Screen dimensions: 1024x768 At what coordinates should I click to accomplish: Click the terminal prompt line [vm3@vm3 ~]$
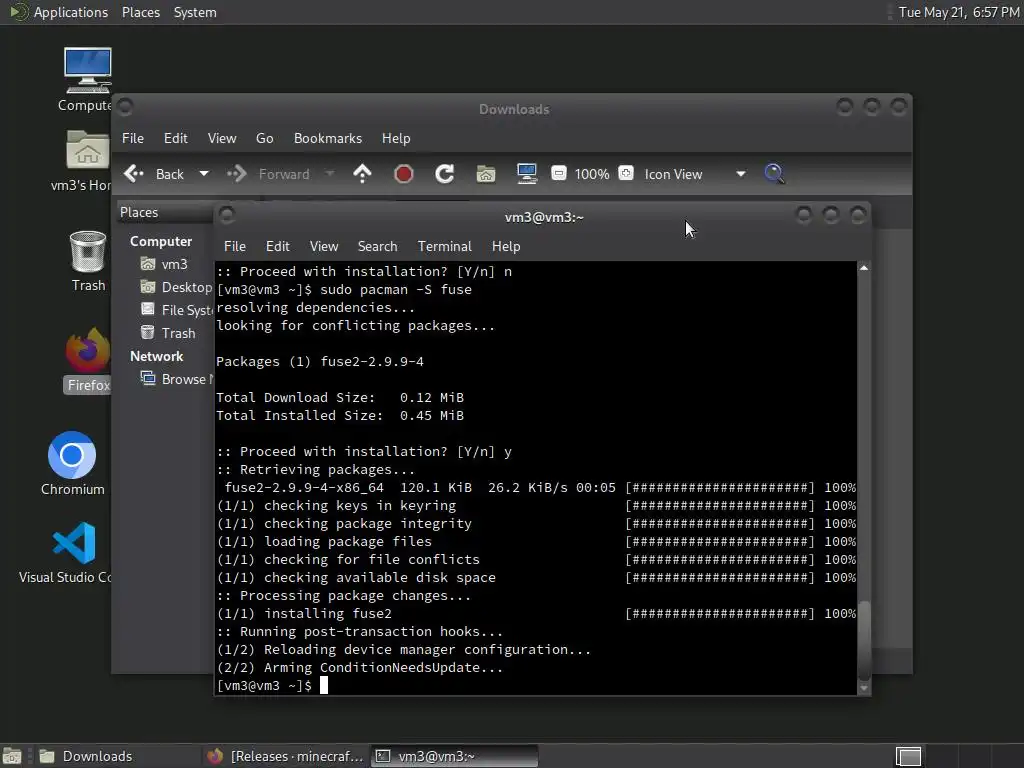pos(264,685)
